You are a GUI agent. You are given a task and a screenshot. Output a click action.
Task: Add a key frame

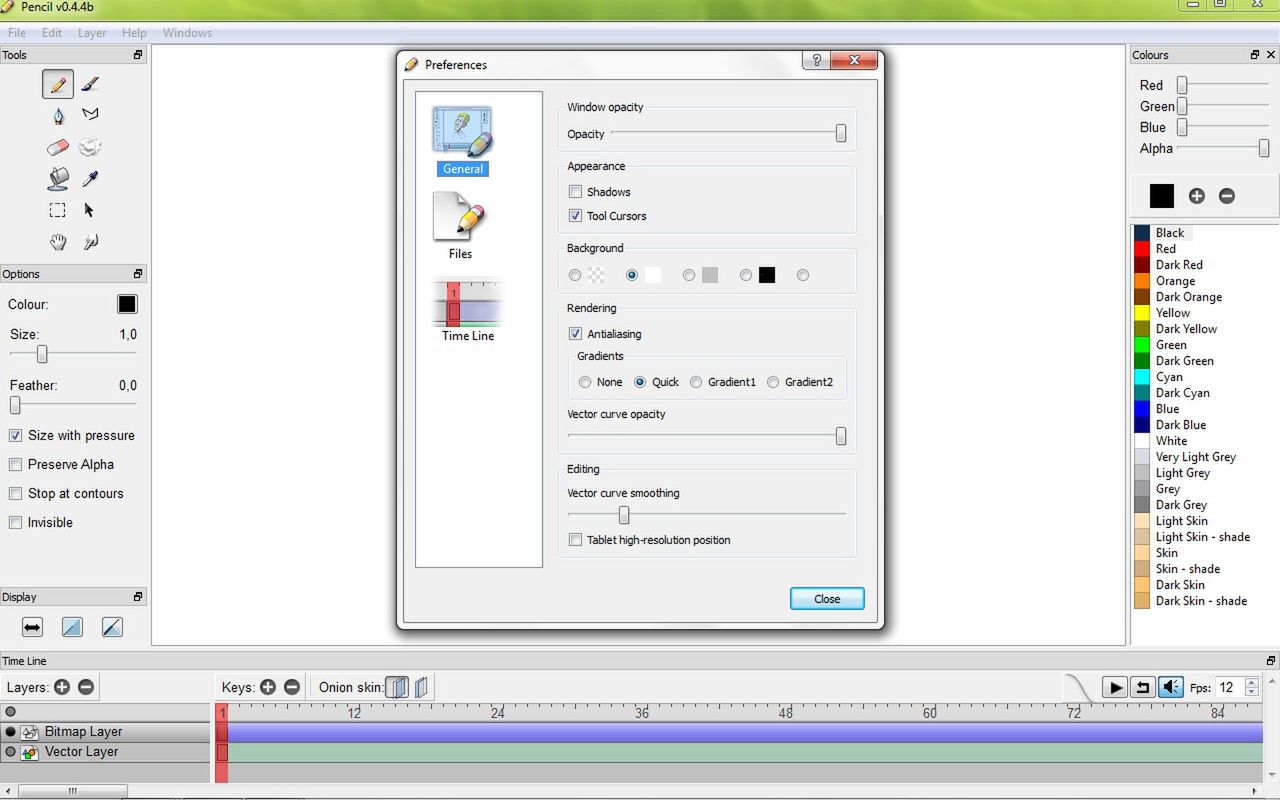(268, 687)
